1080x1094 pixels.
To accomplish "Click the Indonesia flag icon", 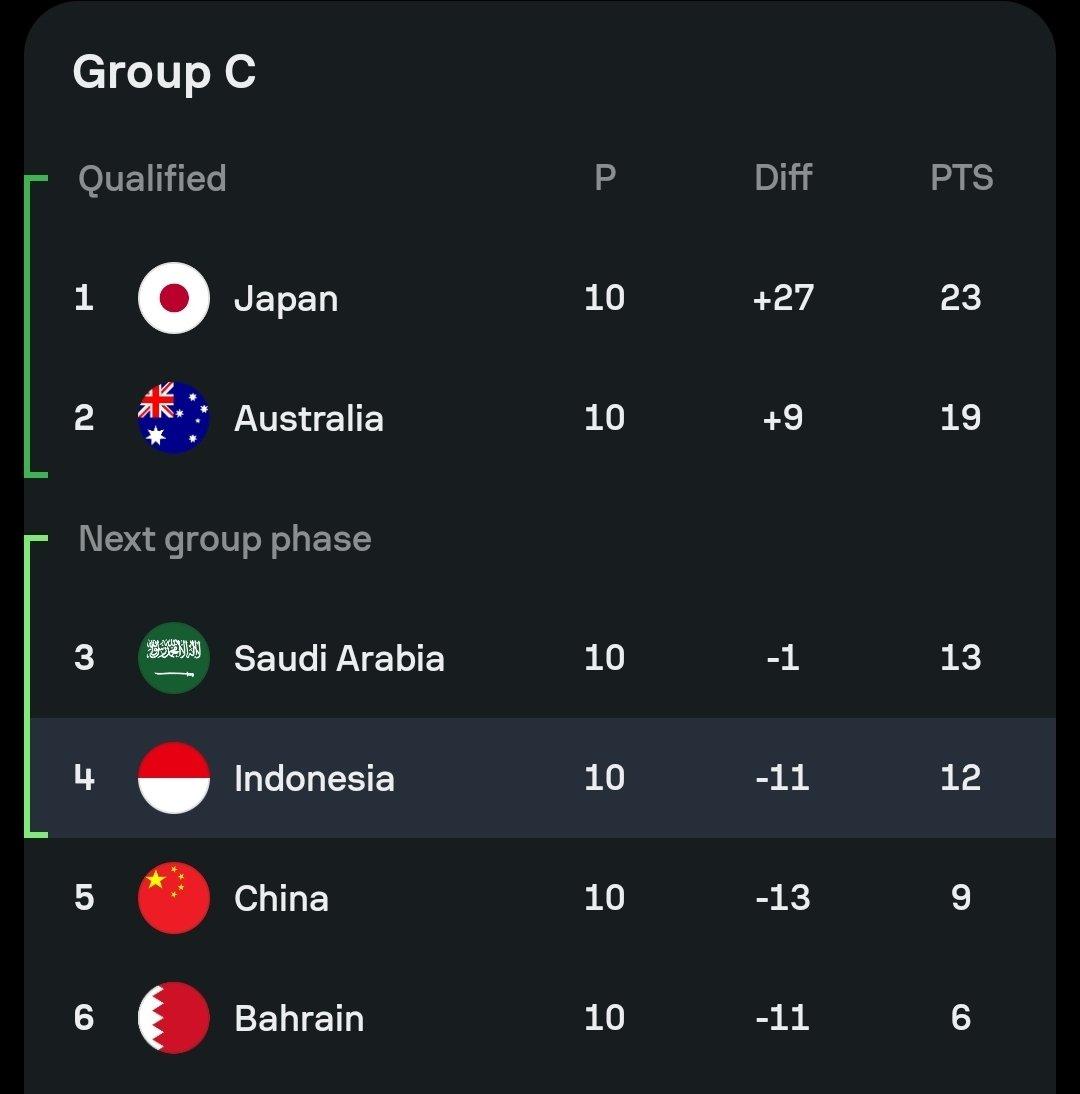I will (174, 778).
